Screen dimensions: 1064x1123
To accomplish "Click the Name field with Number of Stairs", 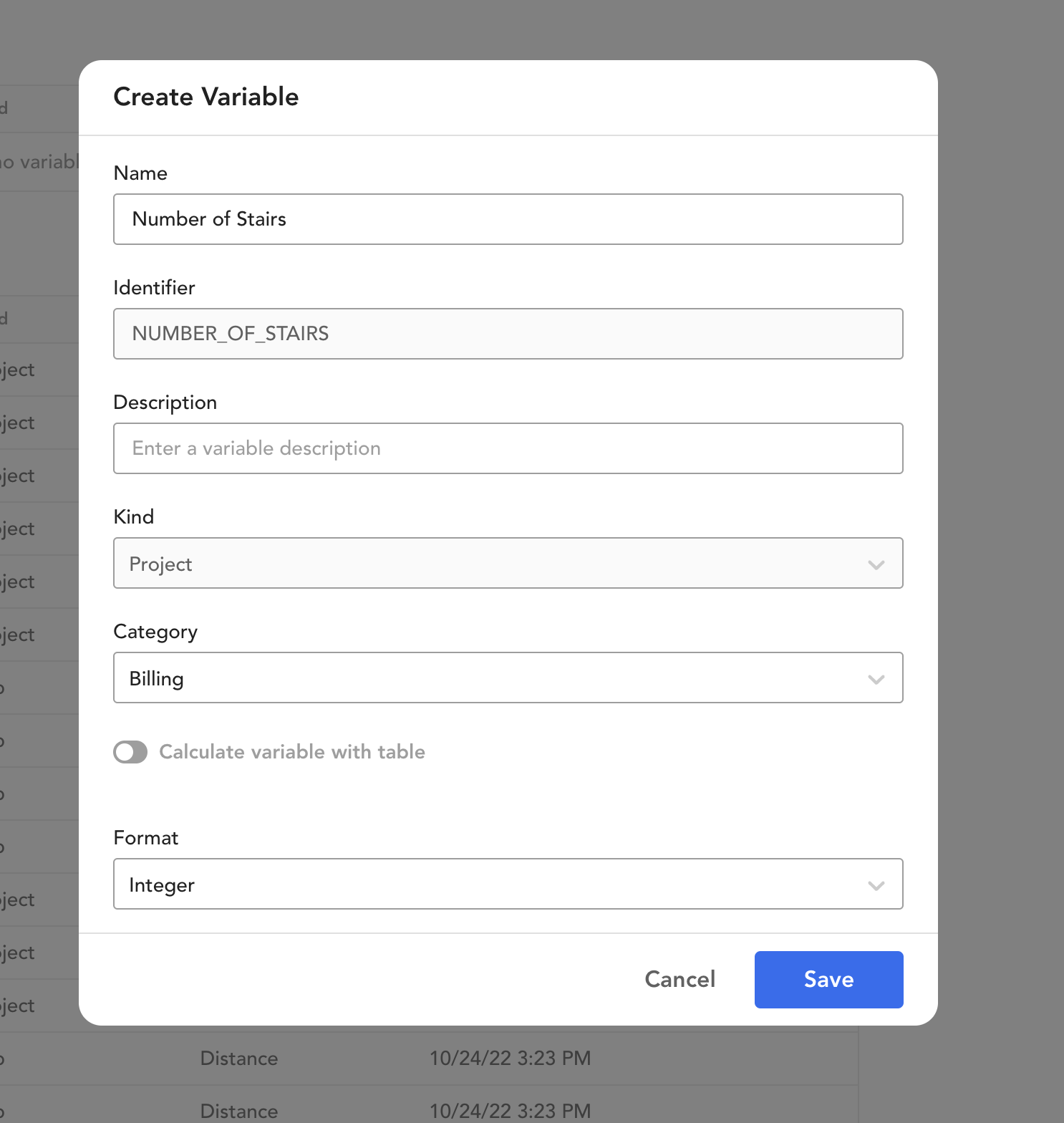I will pos(508,219).
